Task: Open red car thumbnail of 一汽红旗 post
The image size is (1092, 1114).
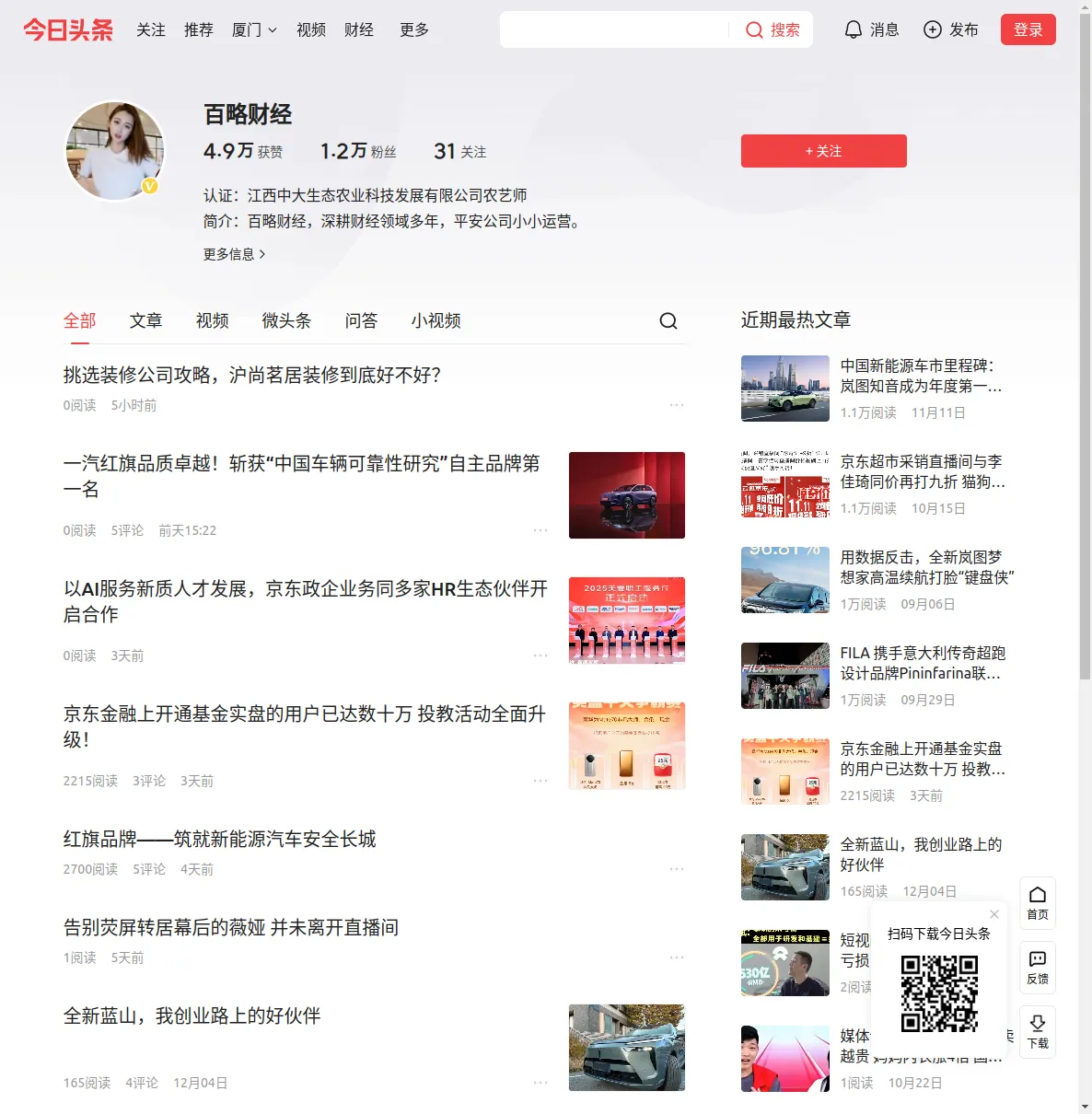Action: [627, 495]
